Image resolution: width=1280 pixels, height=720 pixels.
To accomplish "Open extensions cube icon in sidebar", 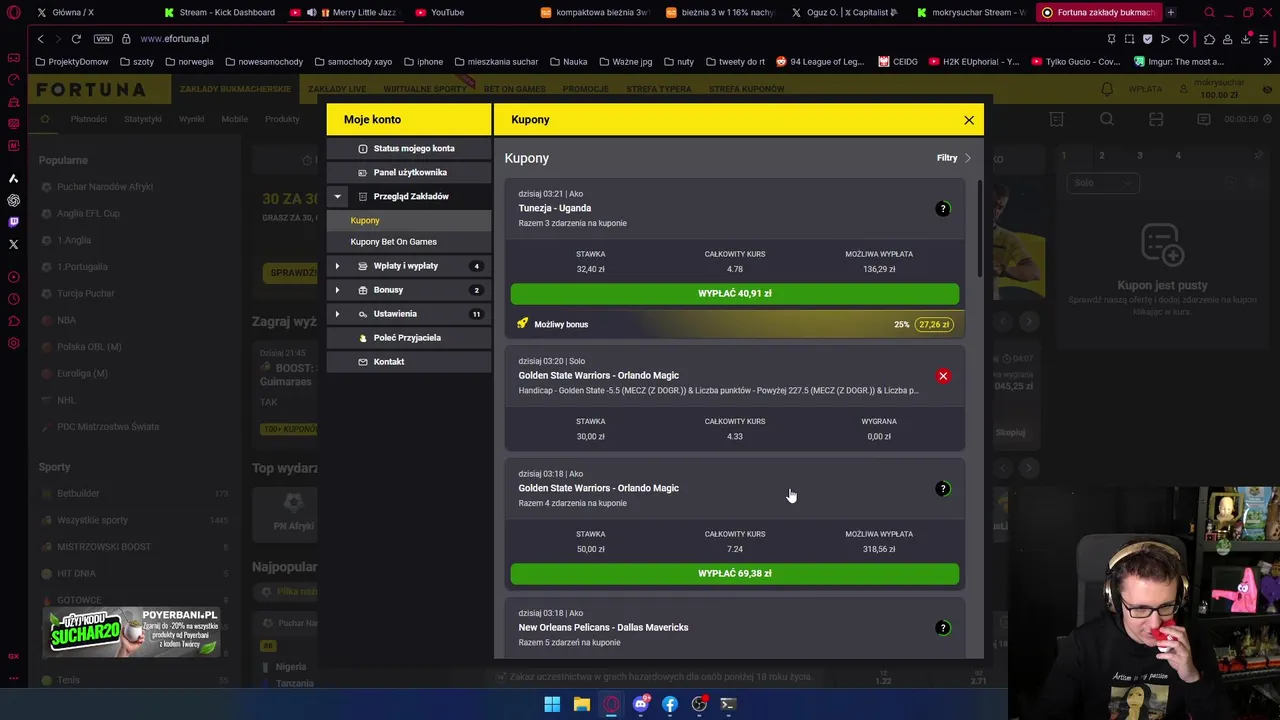I will [13, 321].
